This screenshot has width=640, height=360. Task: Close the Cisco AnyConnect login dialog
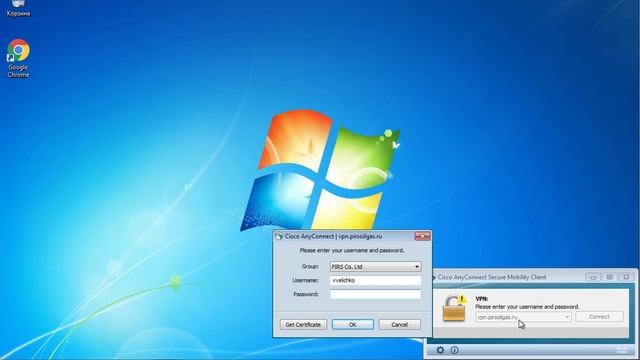point(422,236)
